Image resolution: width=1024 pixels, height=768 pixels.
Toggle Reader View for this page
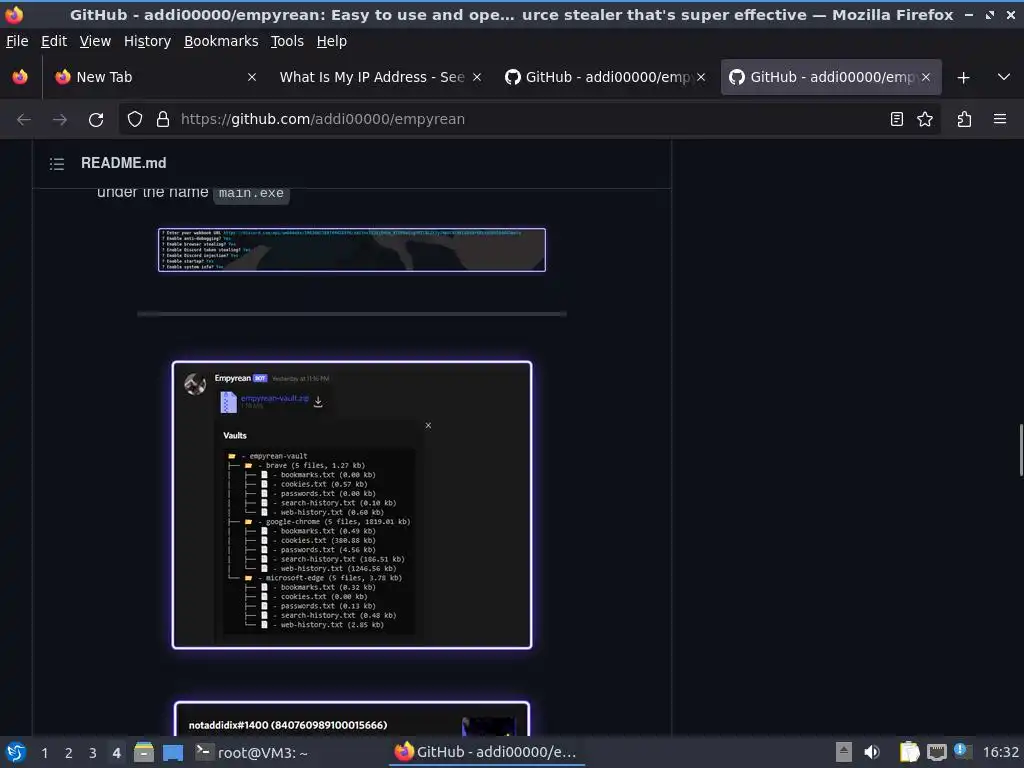[x=897, y=119]
